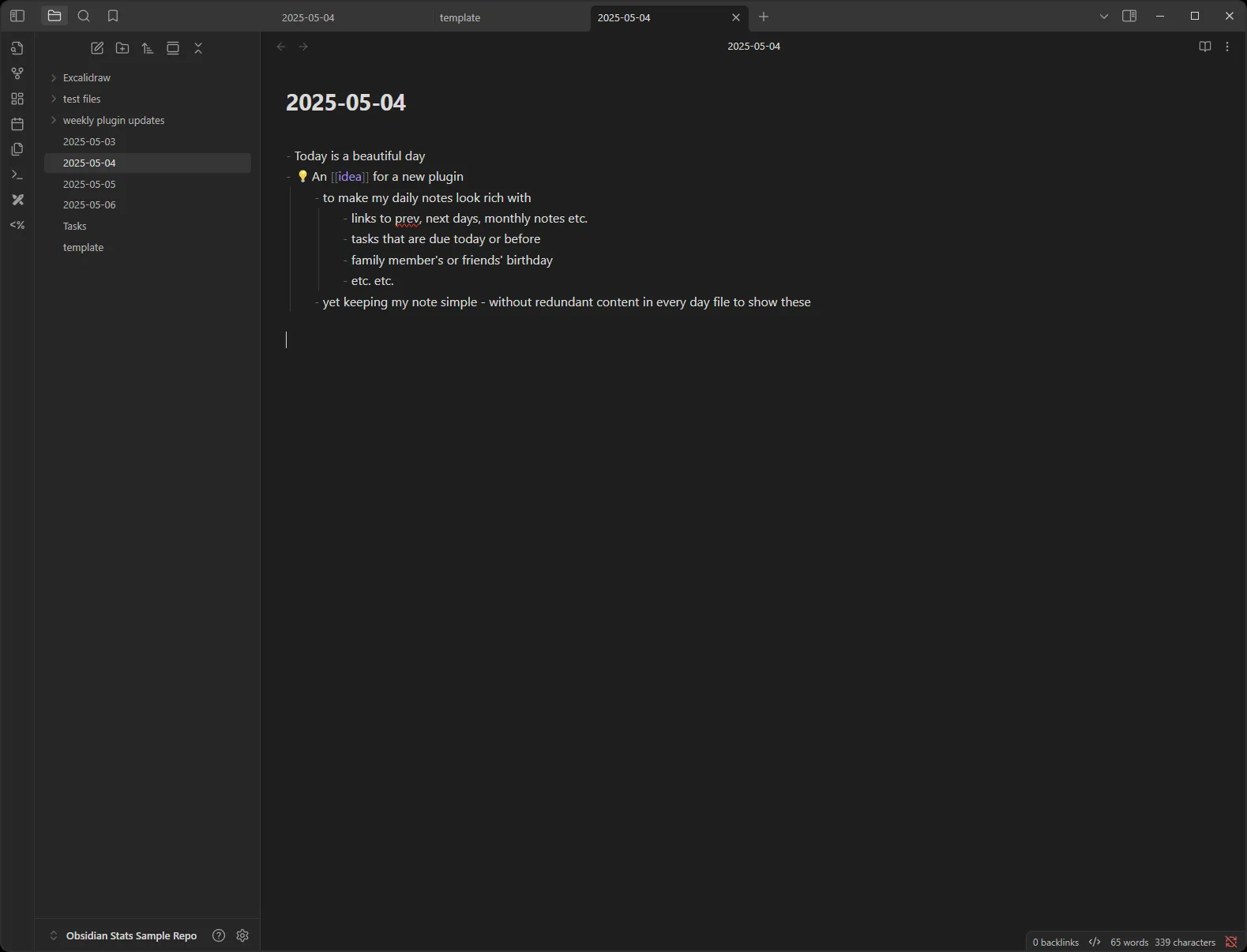1247x952 pixels.
Task: Toggle the left sidebar collapse icon
Action: 17,16
